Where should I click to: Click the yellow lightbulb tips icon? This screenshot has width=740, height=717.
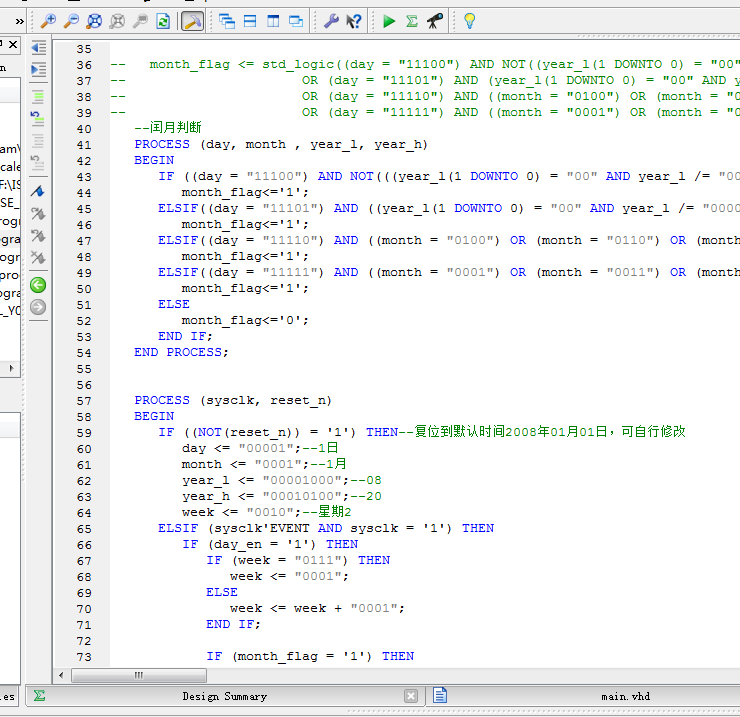coord(469,20)
